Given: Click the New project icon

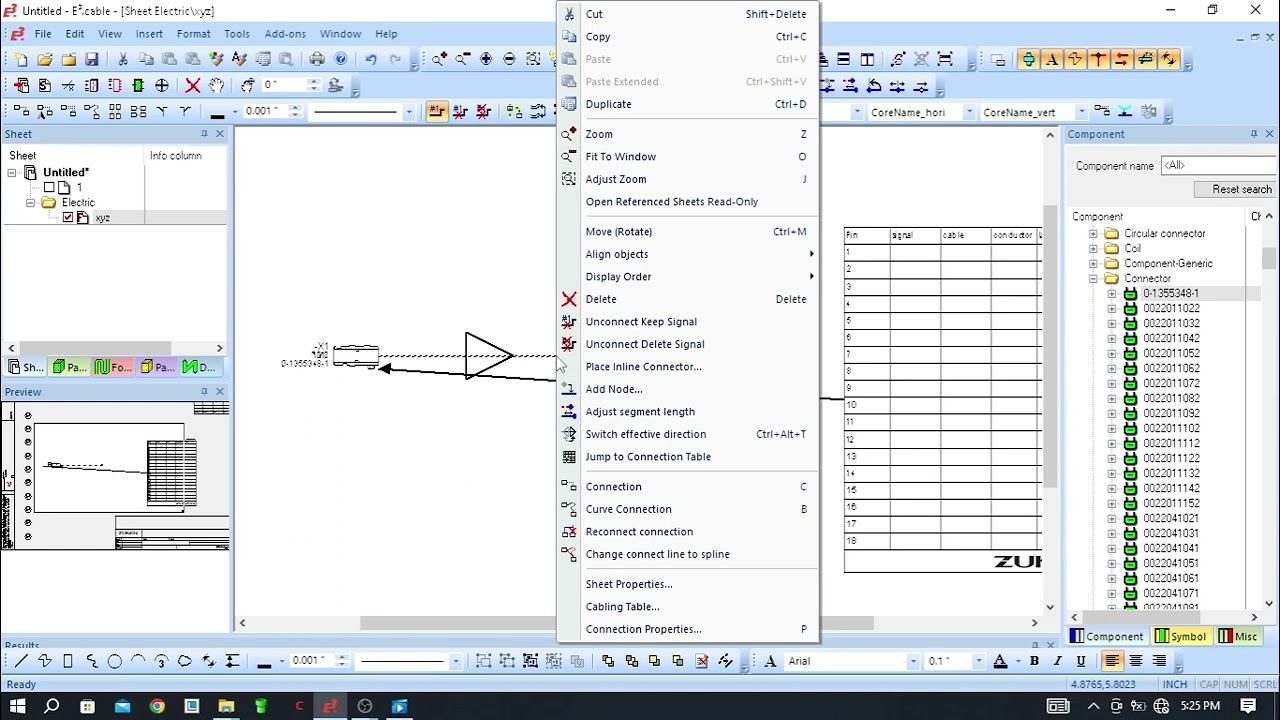Looking at the screenshot, I should coord(21,60).
